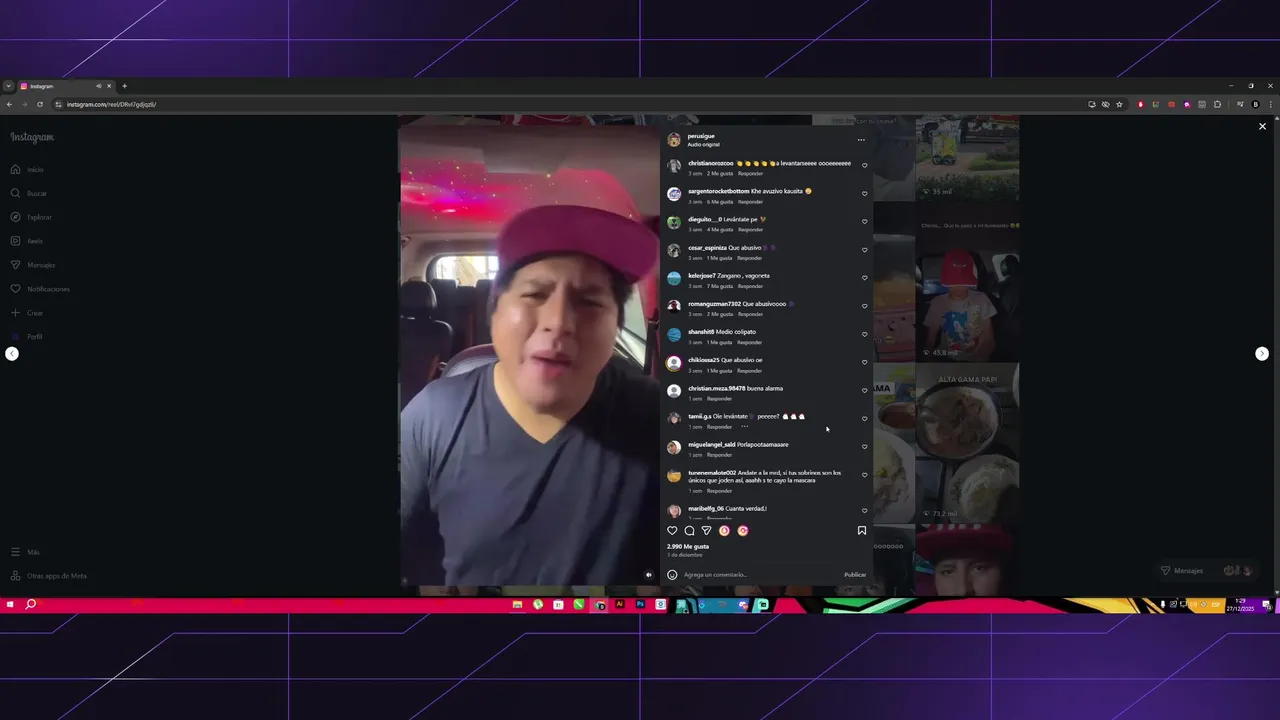
Task: Open the floating Mensajes panel
Action: pos(1206,571)
